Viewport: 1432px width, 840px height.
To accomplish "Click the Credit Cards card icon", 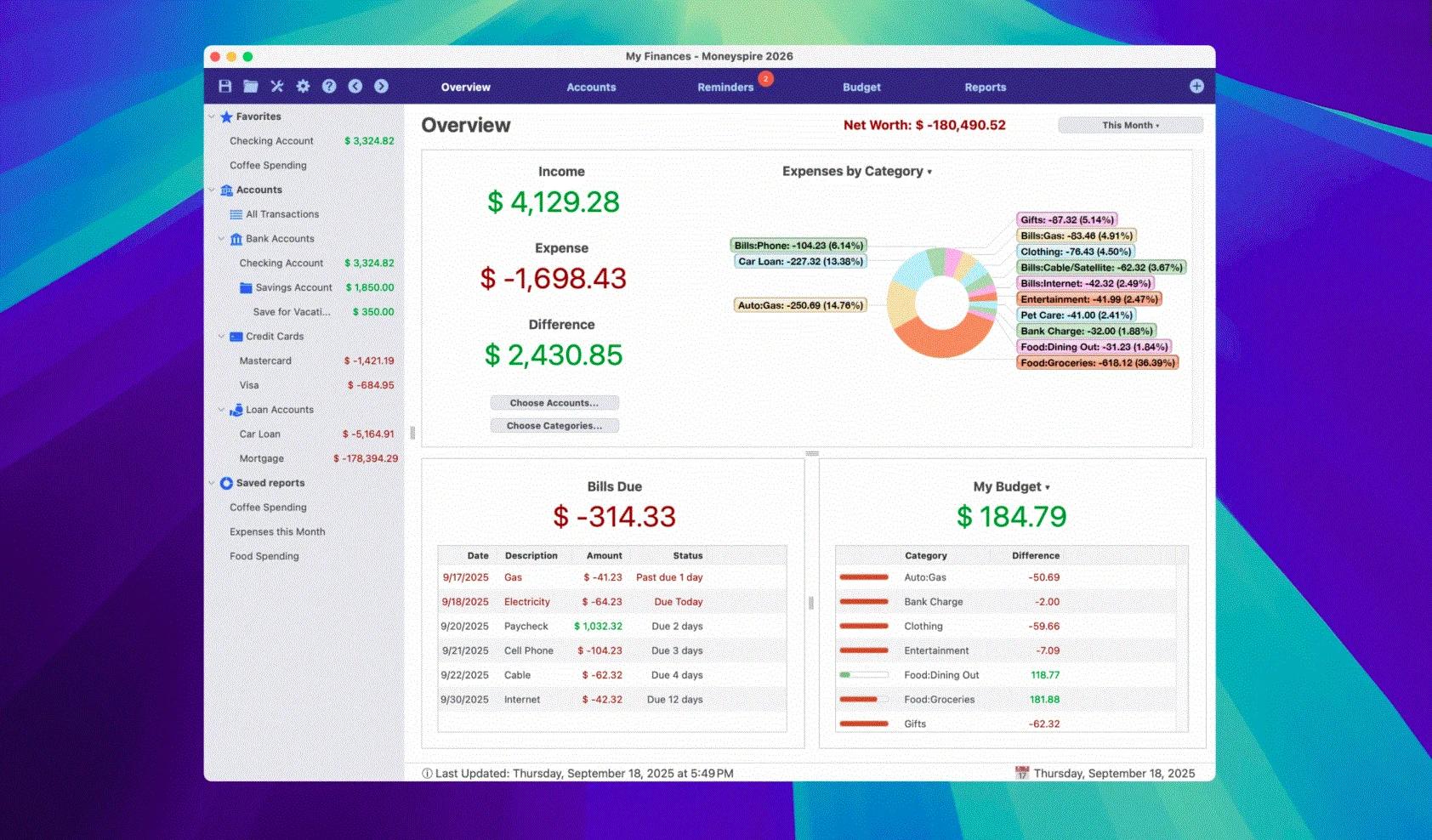I will [x=236, y=337].
